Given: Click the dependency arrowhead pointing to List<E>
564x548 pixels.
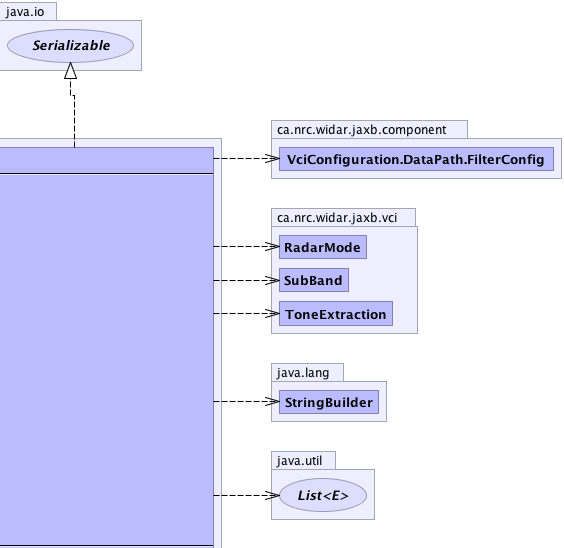Looking at the screenshot, I should pos(272,496).
